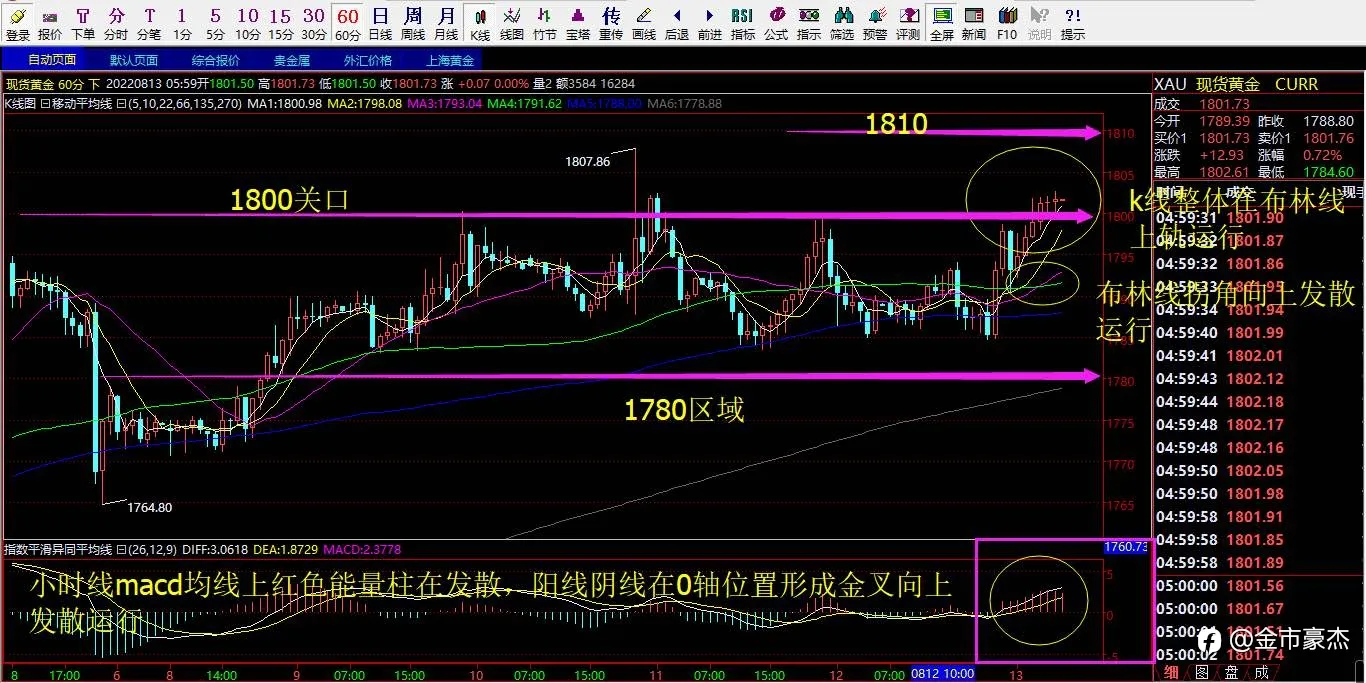Open the 分笔 tick view

coord(150,22)
